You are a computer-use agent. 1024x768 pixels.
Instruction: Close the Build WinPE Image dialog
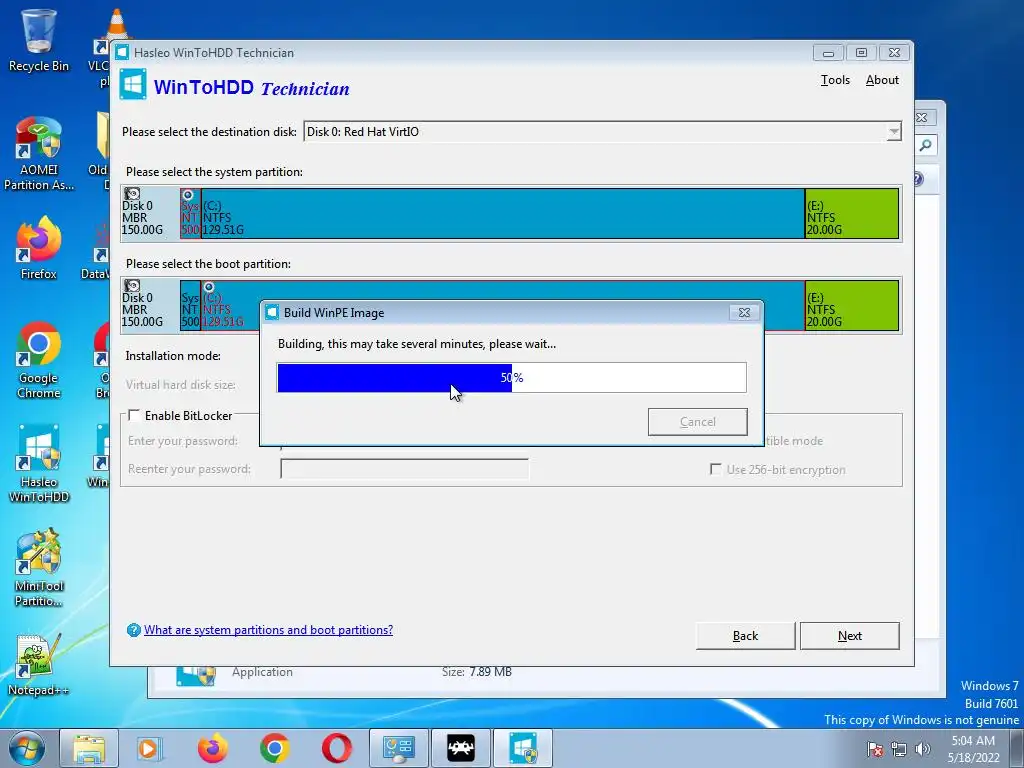(744, 313)
